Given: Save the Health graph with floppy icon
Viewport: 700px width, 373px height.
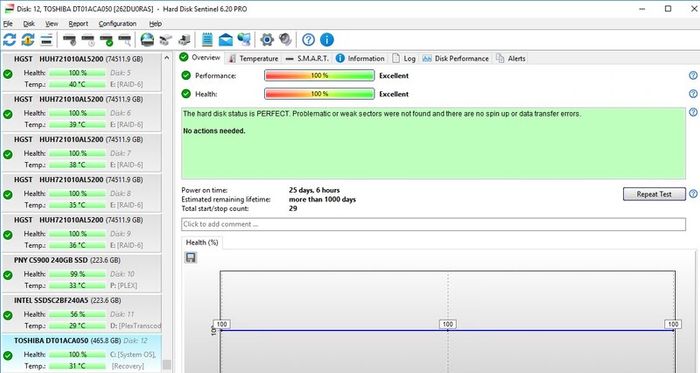Looking at the screenshot, I should pyautogui.click(x=191, y=257).
